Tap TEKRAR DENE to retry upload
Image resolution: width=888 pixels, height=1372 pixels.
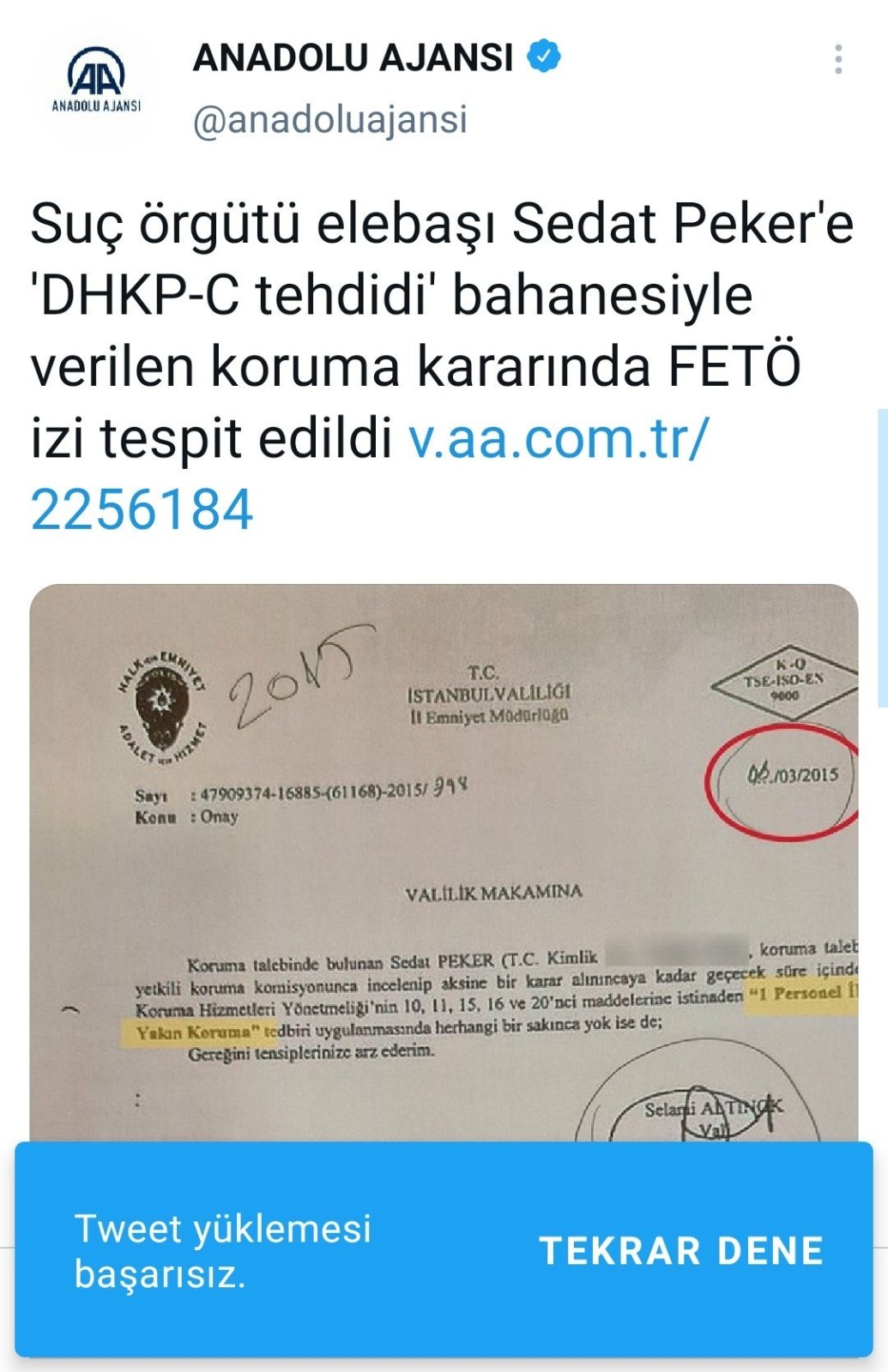click(x=681, y=1251)
